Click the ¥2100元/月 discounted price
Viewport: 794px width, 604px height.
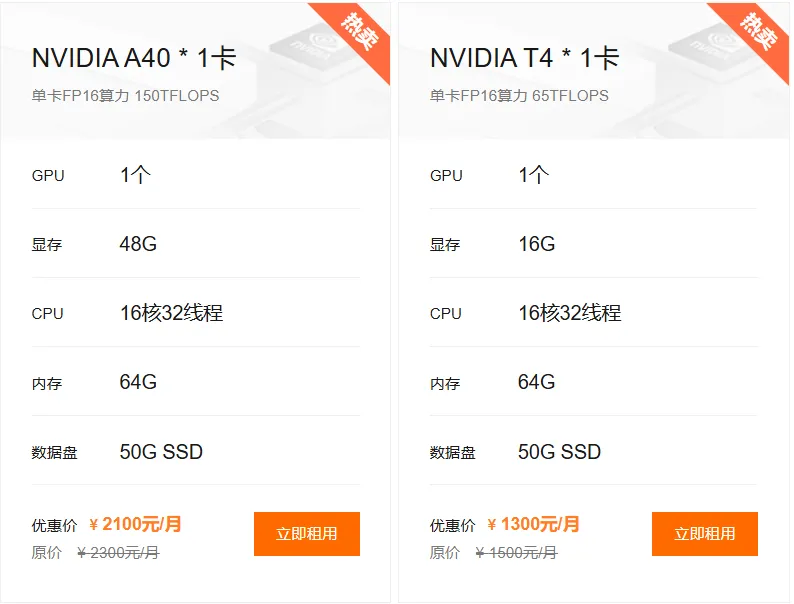point(136,524)
